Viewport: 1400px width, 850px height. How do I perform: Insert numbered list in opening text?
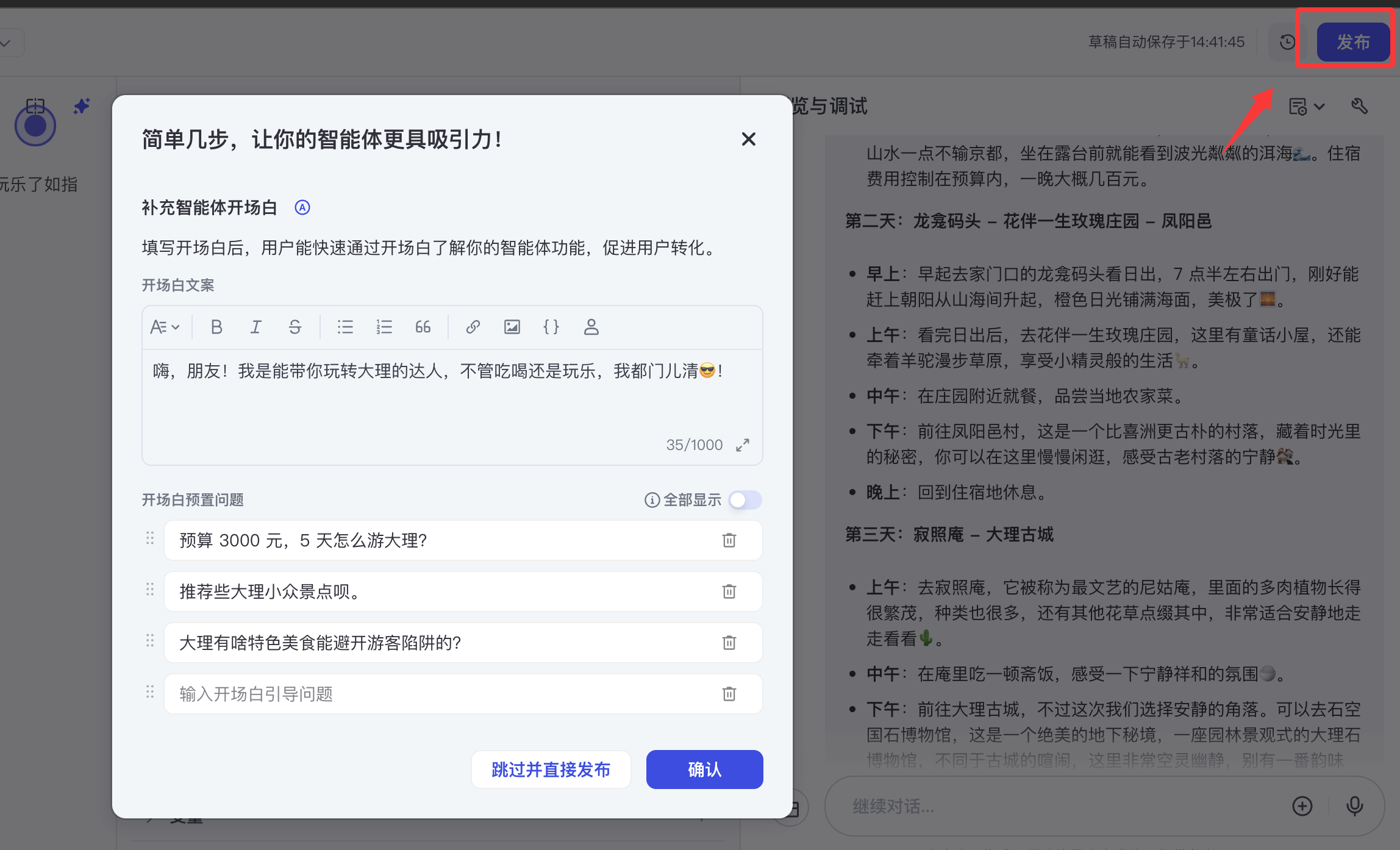click(x=384, y=327)
